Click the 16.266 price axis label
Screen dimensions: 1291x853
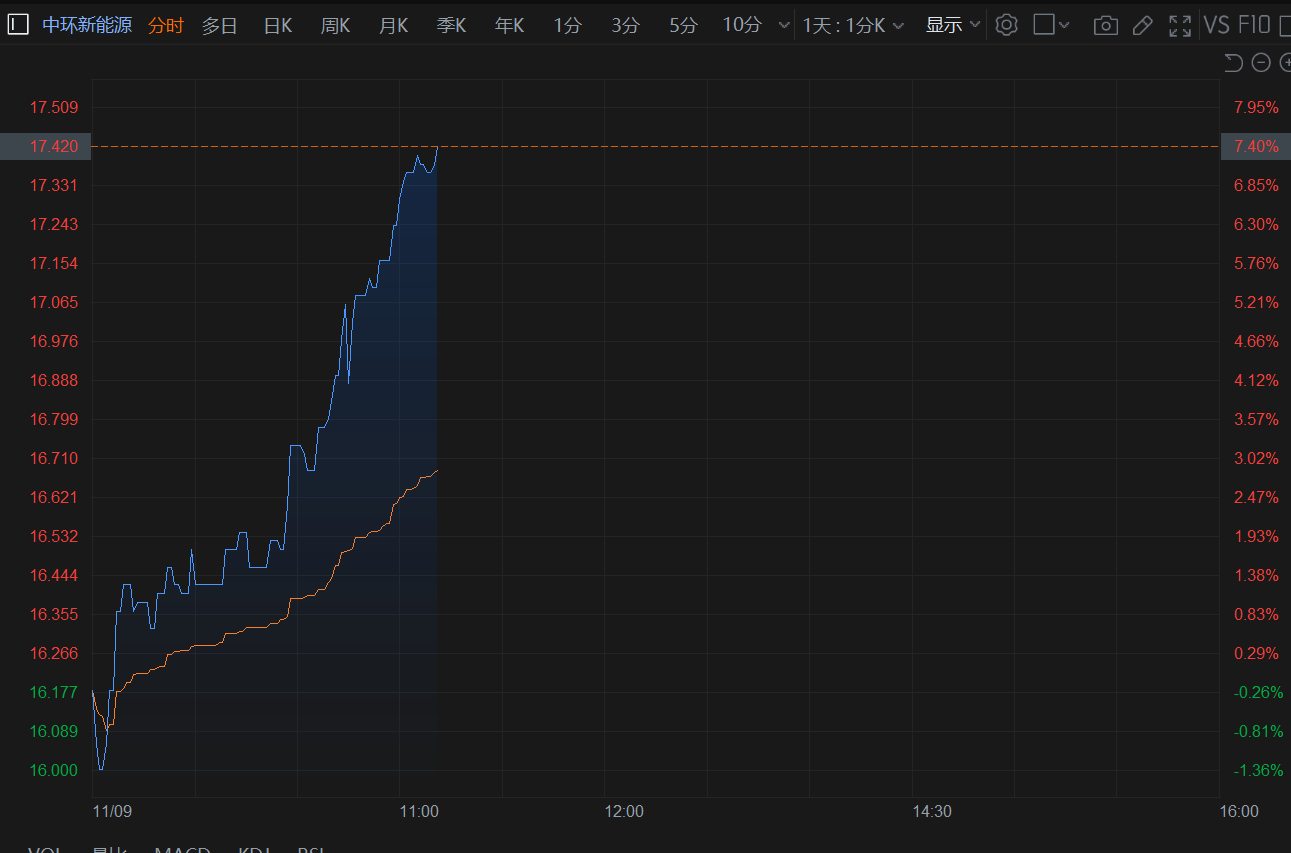pyautogui.click(x=54, y=653)
